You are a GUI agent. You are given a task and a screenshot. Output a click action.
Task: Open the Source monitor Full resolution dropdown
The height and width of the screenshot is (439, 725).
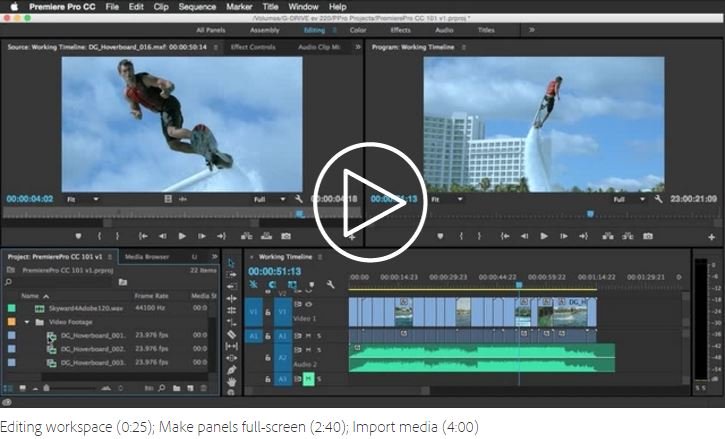coord(270,199)
